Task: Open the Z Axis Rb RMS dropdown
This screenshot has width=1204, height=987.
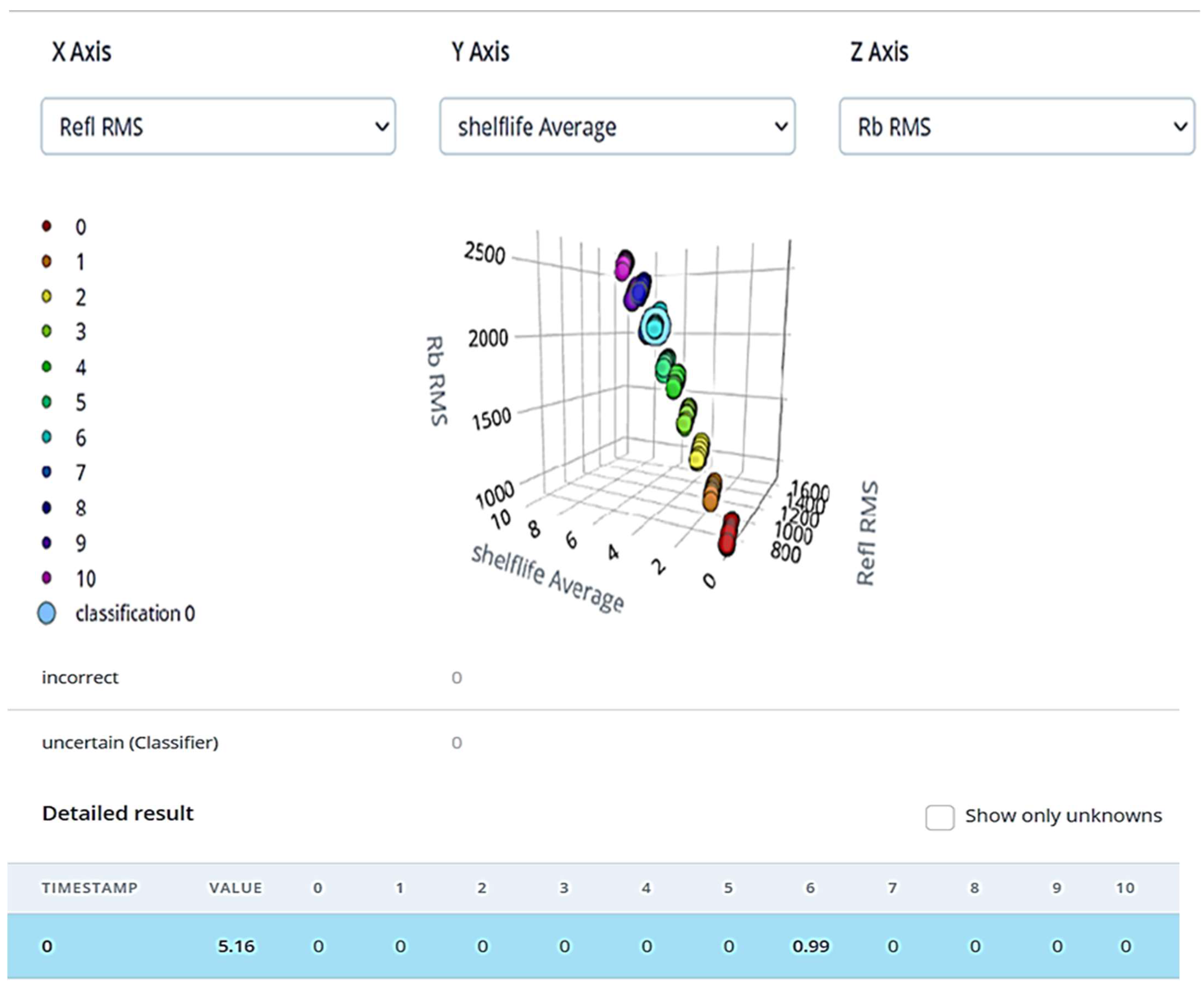Action: [x=1016, y=126]
